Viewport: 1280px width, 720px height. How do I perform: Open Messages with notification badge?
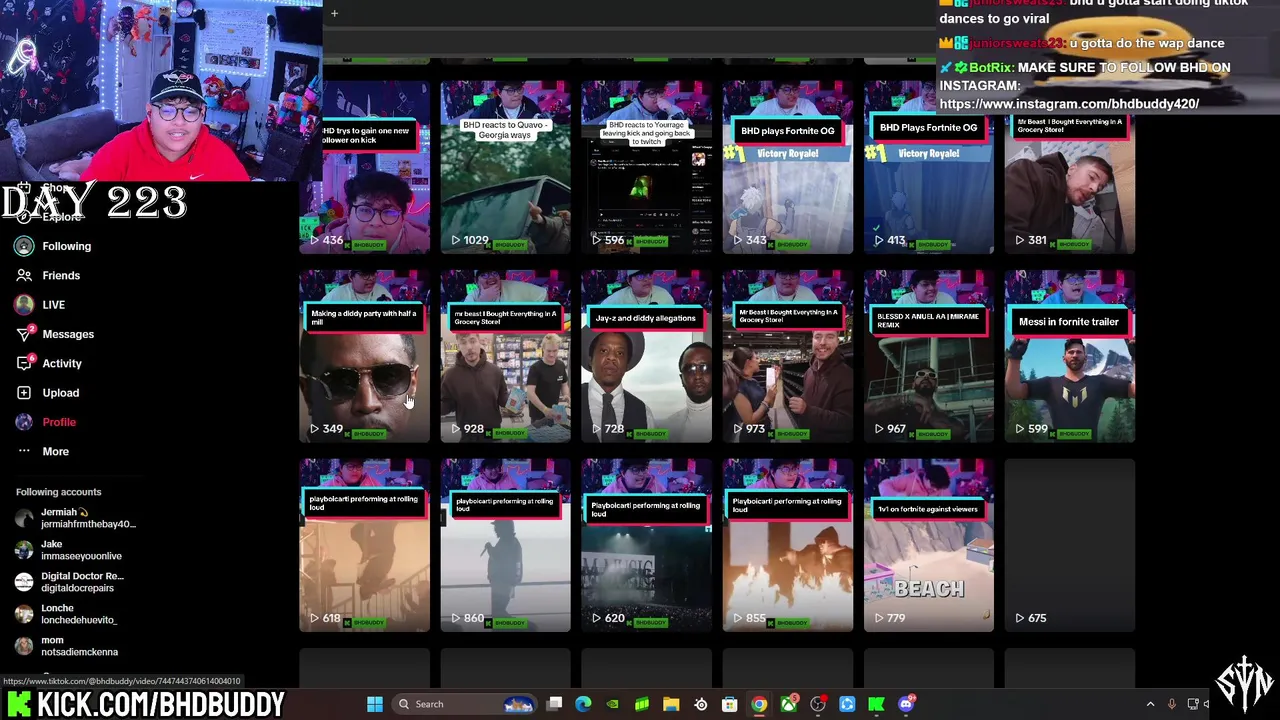point(54,334)
